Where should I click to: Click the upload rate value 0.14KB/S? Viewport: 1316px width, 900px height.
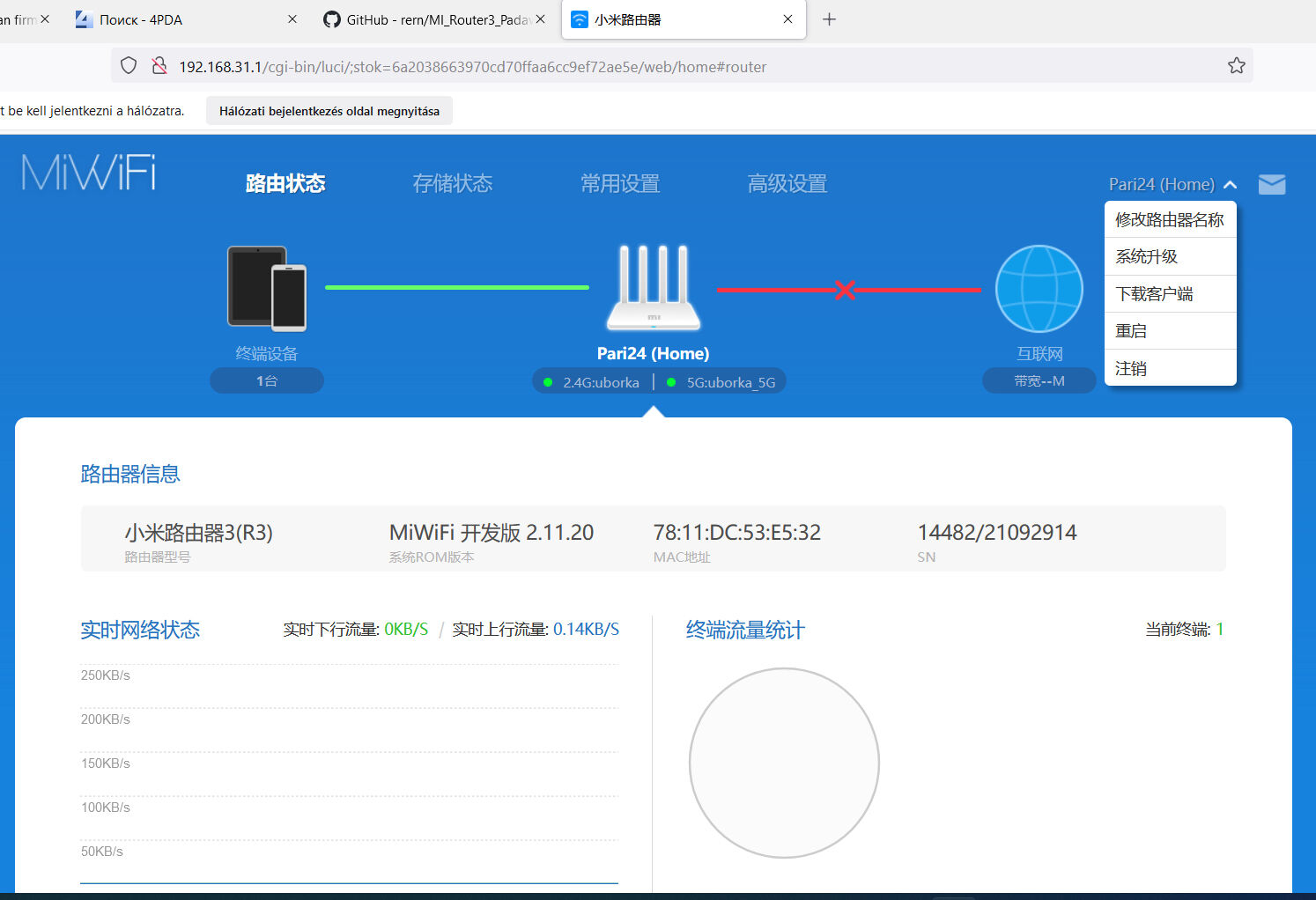coord(587,630)
